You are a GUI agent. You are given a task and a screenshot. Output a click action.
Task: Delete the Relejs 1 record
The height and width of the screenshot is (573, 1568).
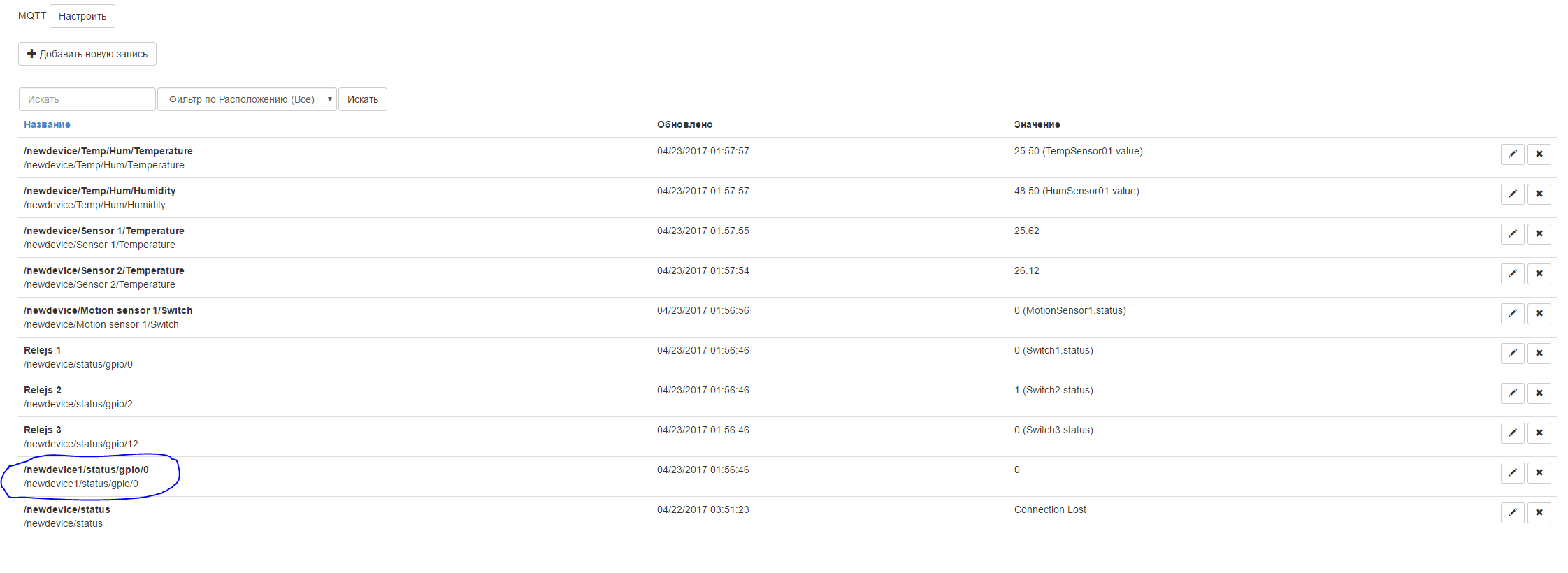pyautogui.click(x=1539, y=354)
